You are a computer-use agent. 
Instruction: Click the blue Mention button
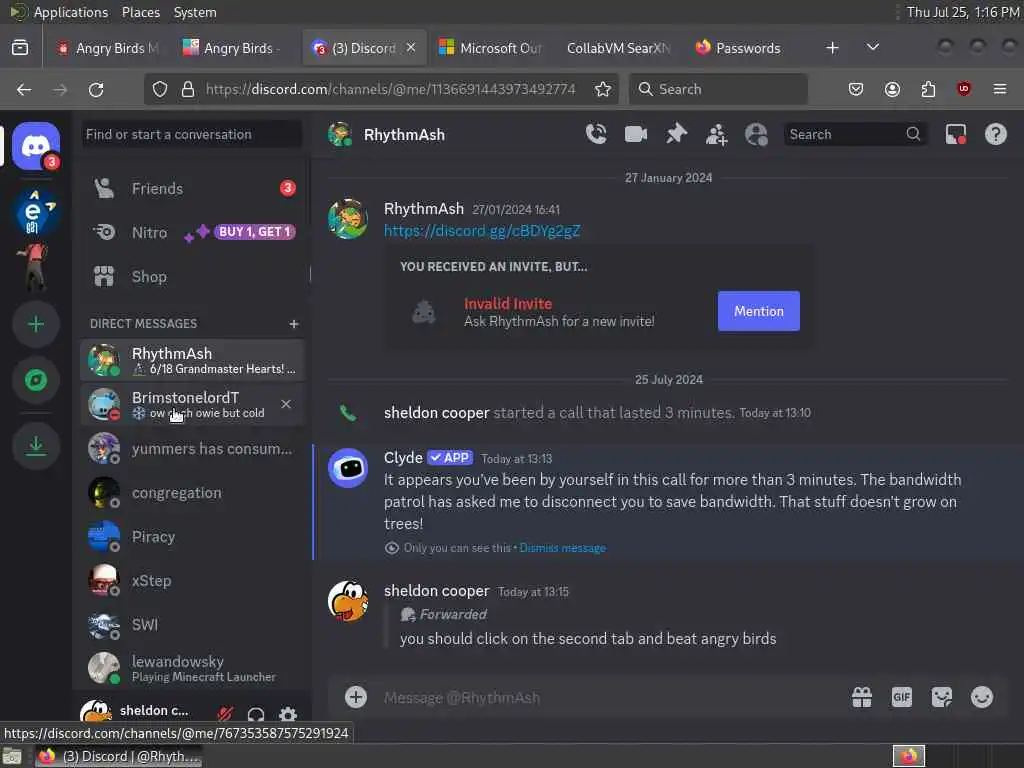point(758,312)
